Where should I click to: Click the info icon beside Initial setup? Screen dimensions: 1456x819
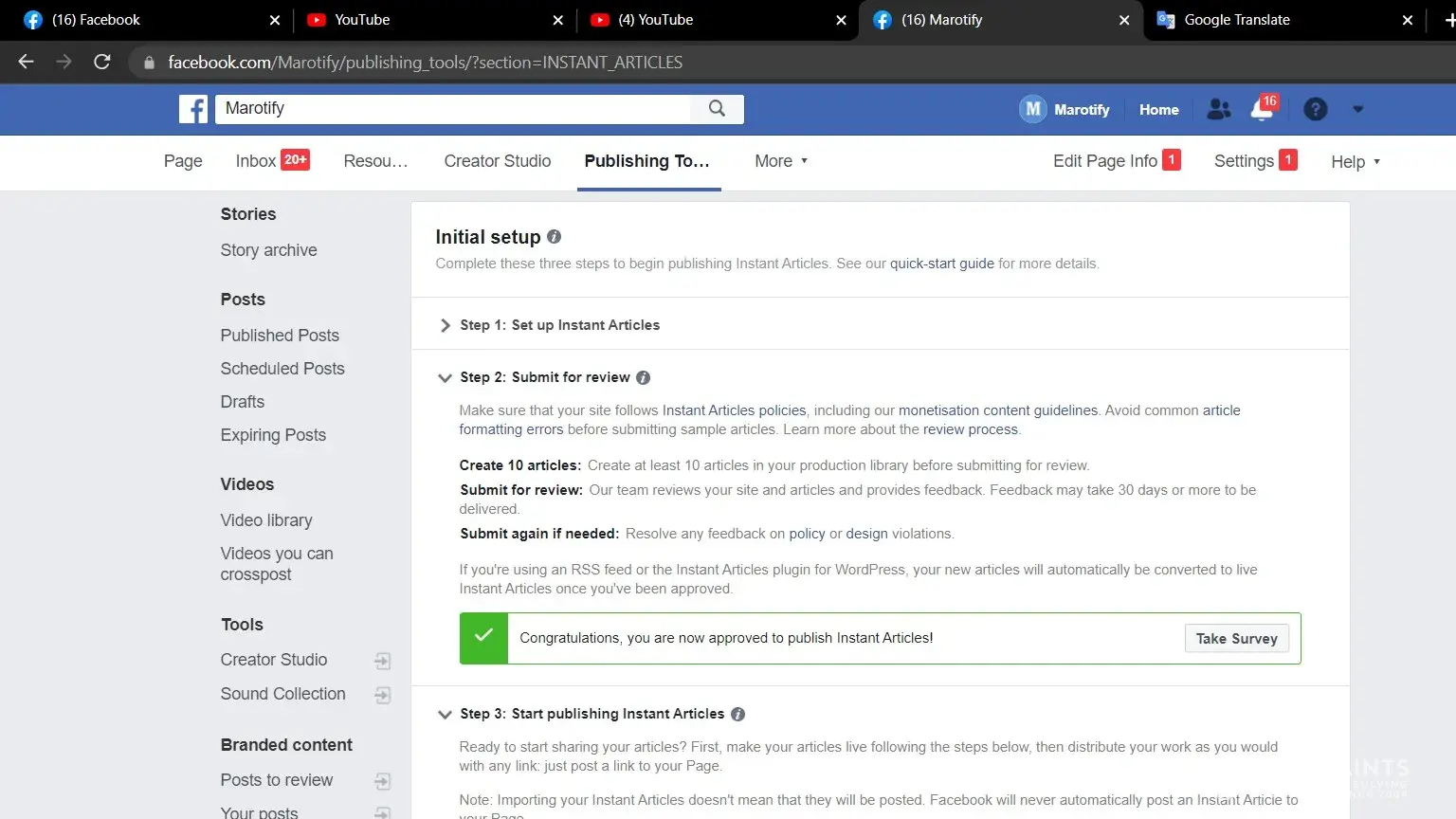(x=555, y=237)
